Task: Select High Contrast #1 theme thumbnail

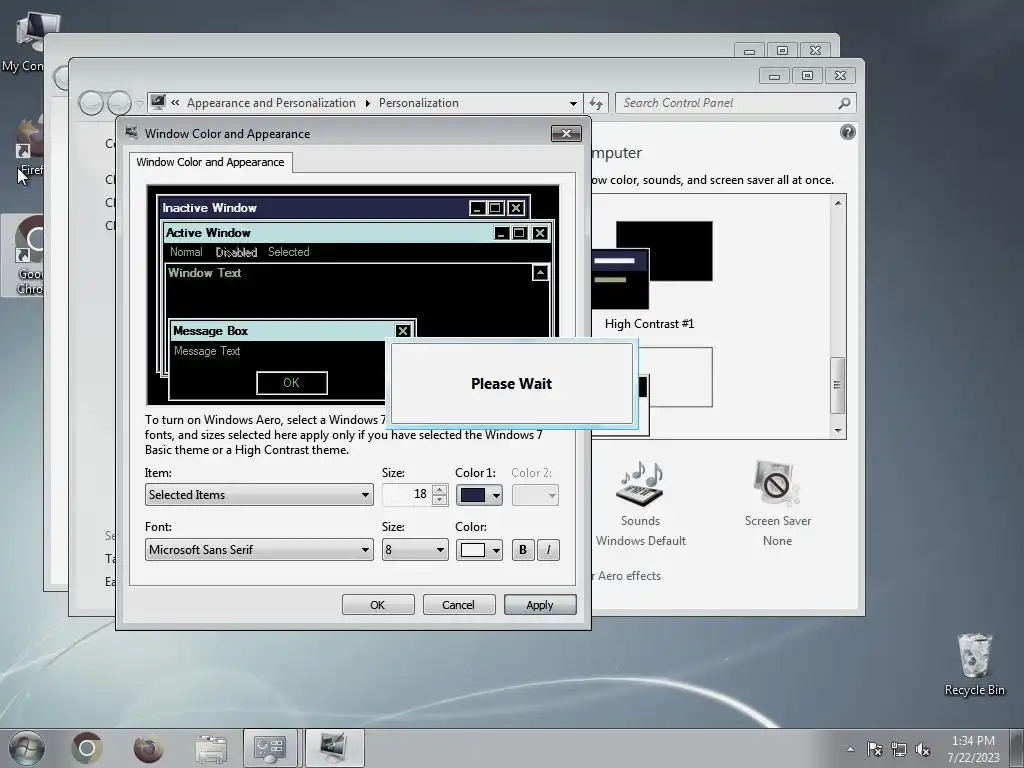Action: (x=650, y=274)
